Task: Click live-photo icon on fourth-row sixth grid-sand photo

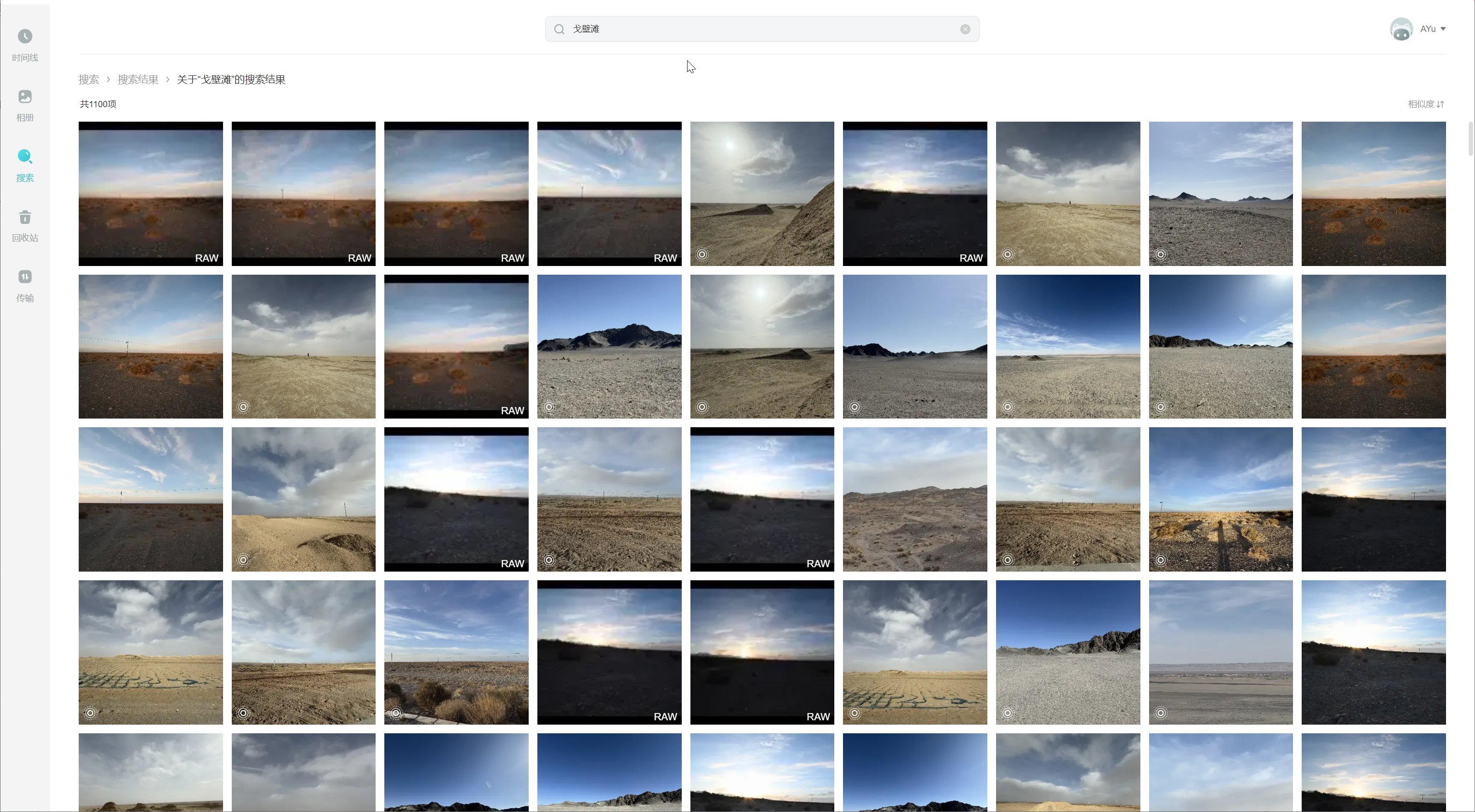Action: [x=855, y=713]
